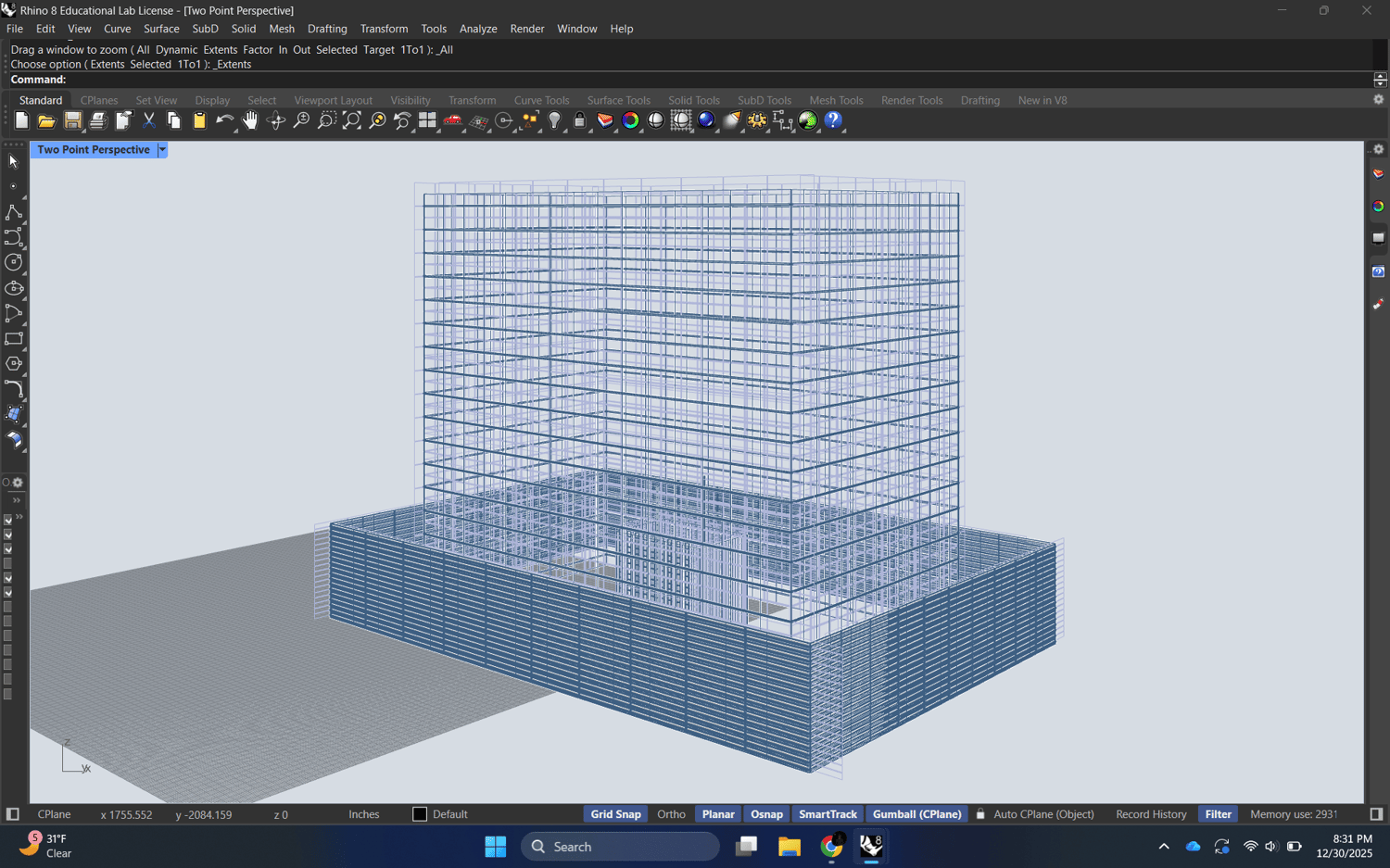The height and width of the screenshot is (868, 1390).
Task: Click the Save file icon
Action: (72, 120)
